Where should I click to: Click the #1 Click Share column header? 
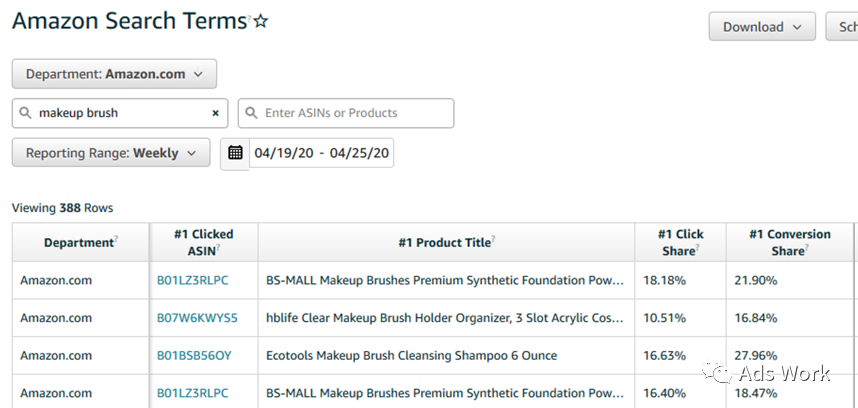[x=680, y=242]
